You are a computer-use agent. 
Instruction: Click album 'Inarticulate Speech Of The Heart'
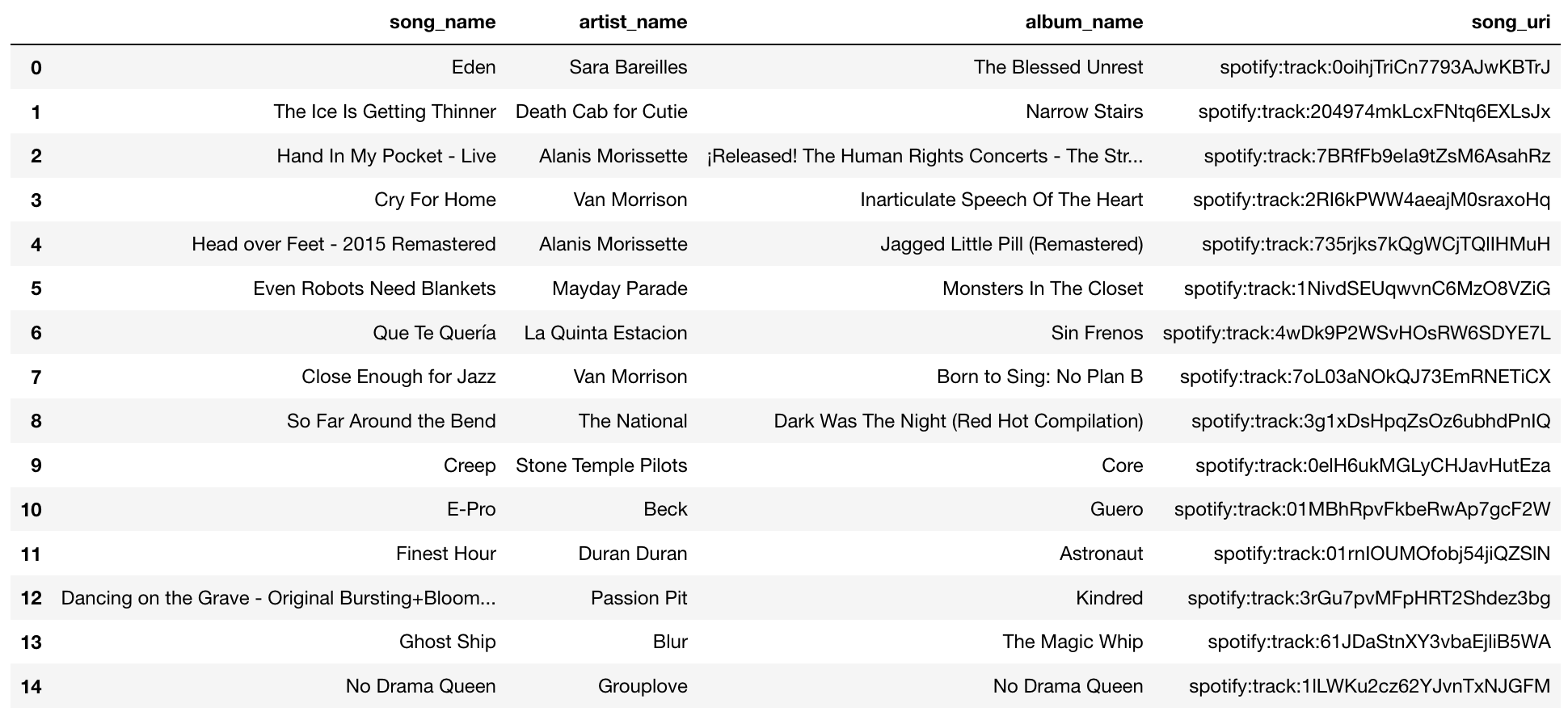coord(1001,200)
